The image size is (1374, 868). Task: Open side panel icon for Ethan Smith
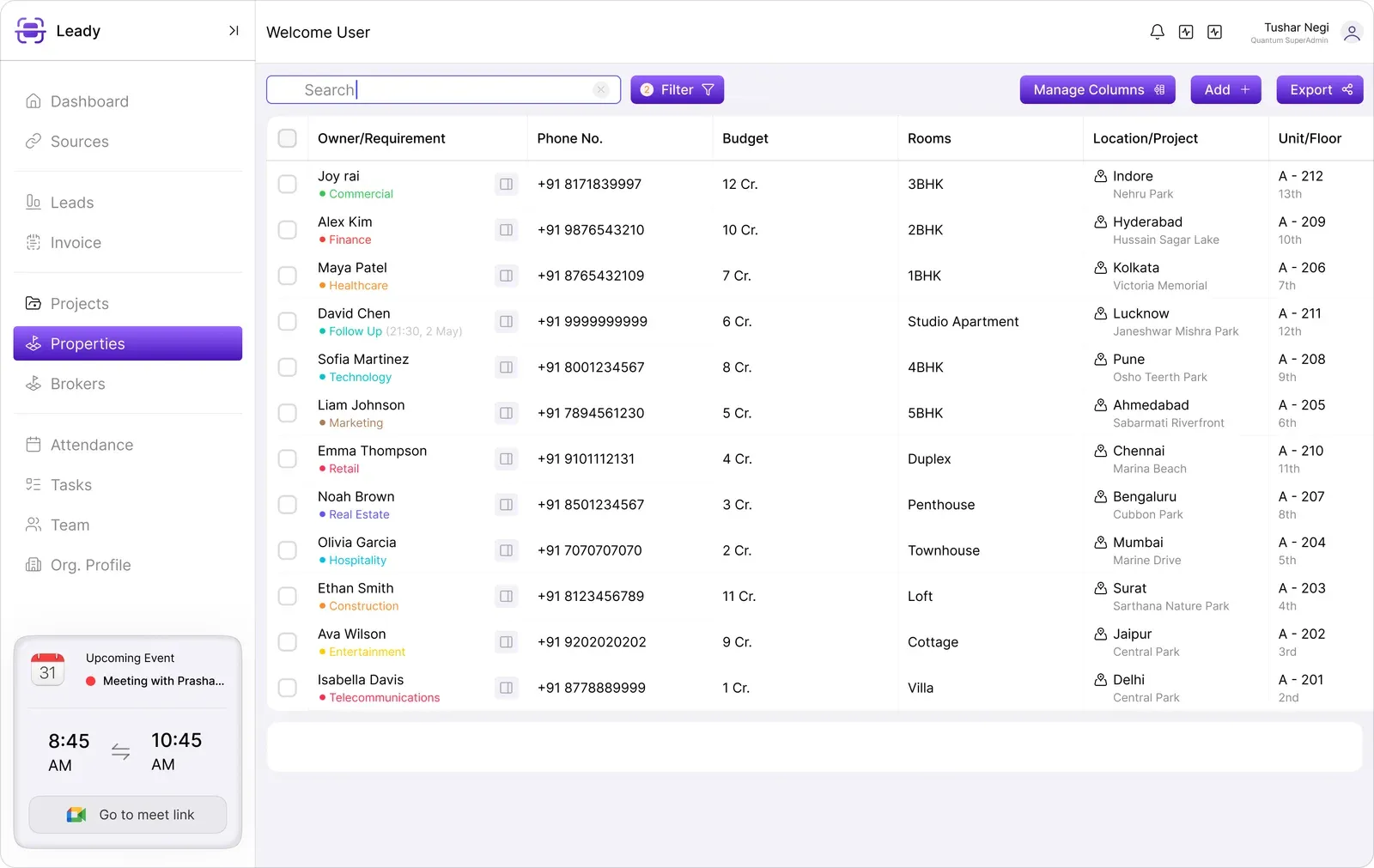pos(507,596)
